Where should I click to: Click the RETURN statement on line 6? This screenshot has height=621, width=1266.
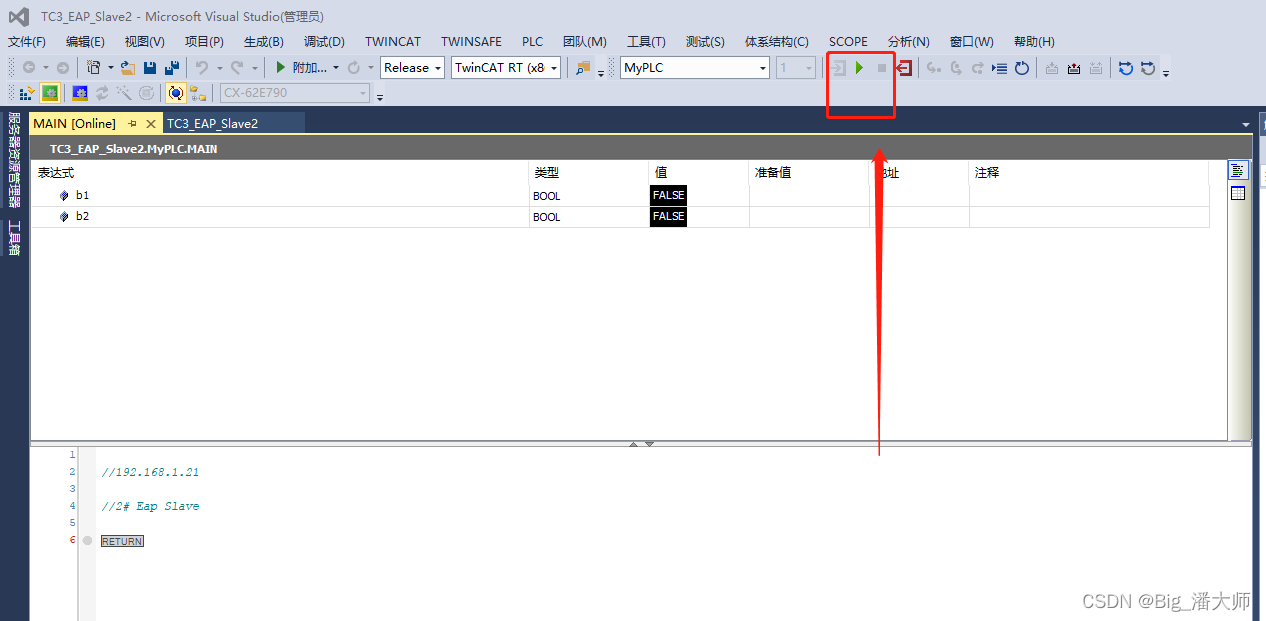(122, 541)
